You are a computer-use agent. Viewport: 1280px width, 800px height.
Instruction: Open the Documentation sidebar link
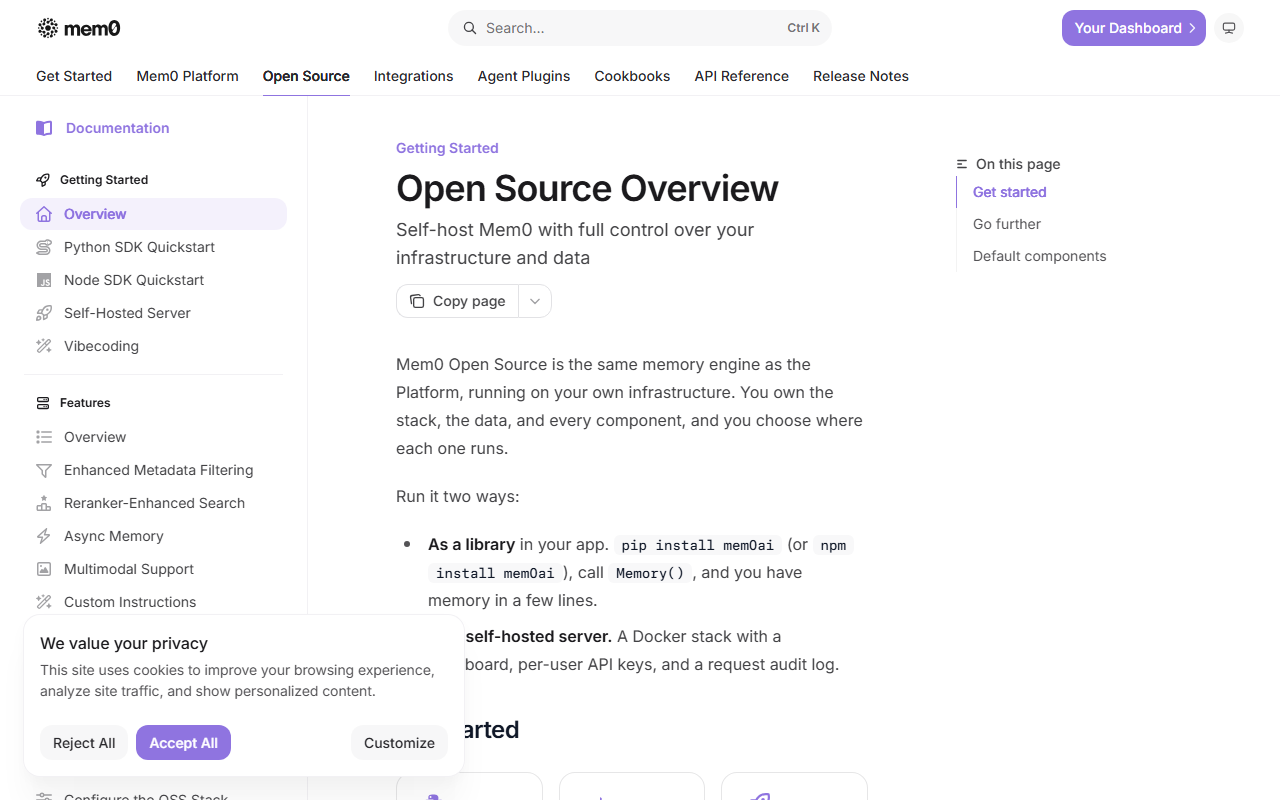coord(118,128)
